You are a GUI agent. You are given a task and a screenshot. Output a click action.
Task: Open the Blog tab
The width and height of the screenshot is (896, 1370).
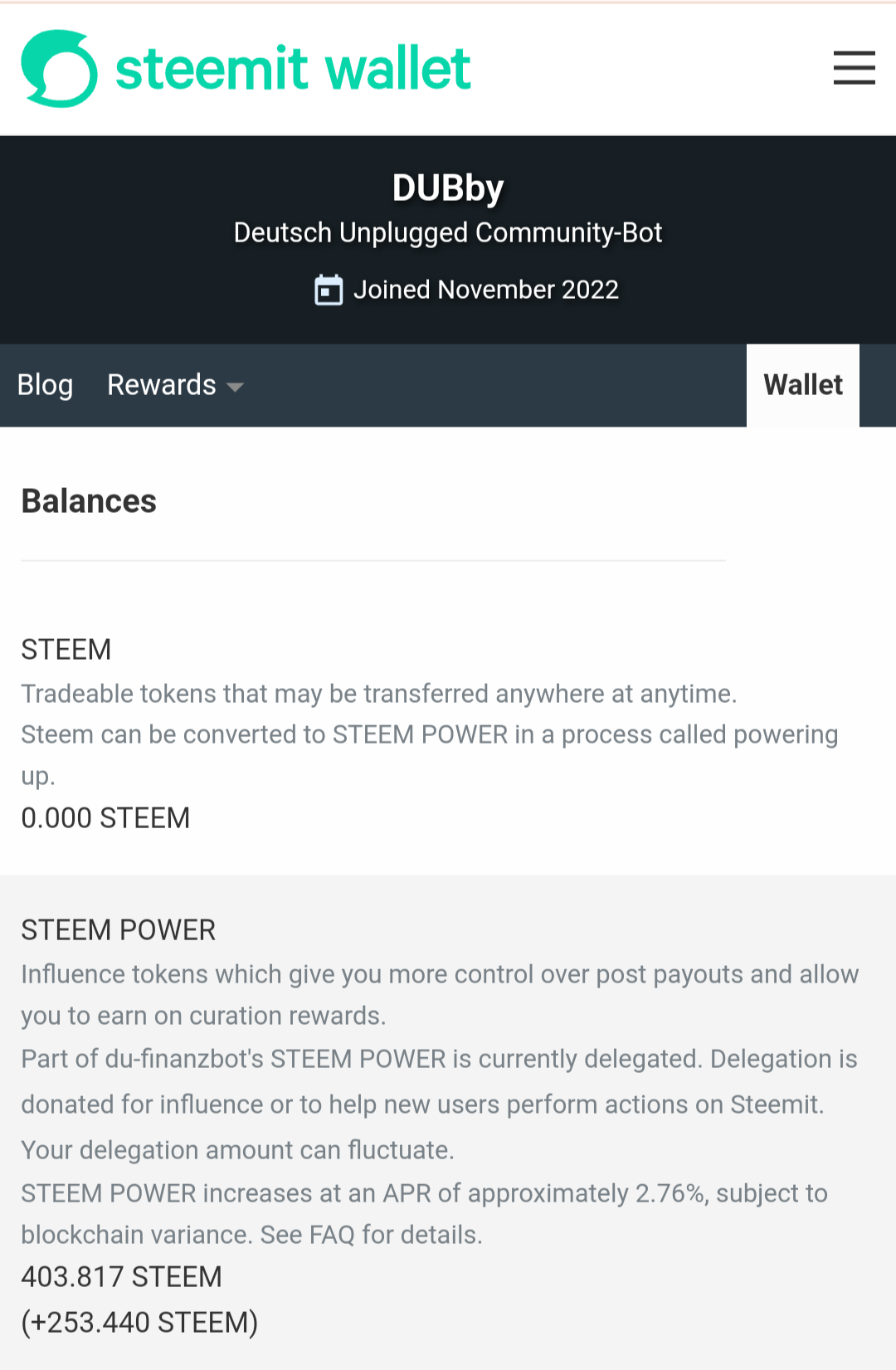coord(46,385)
